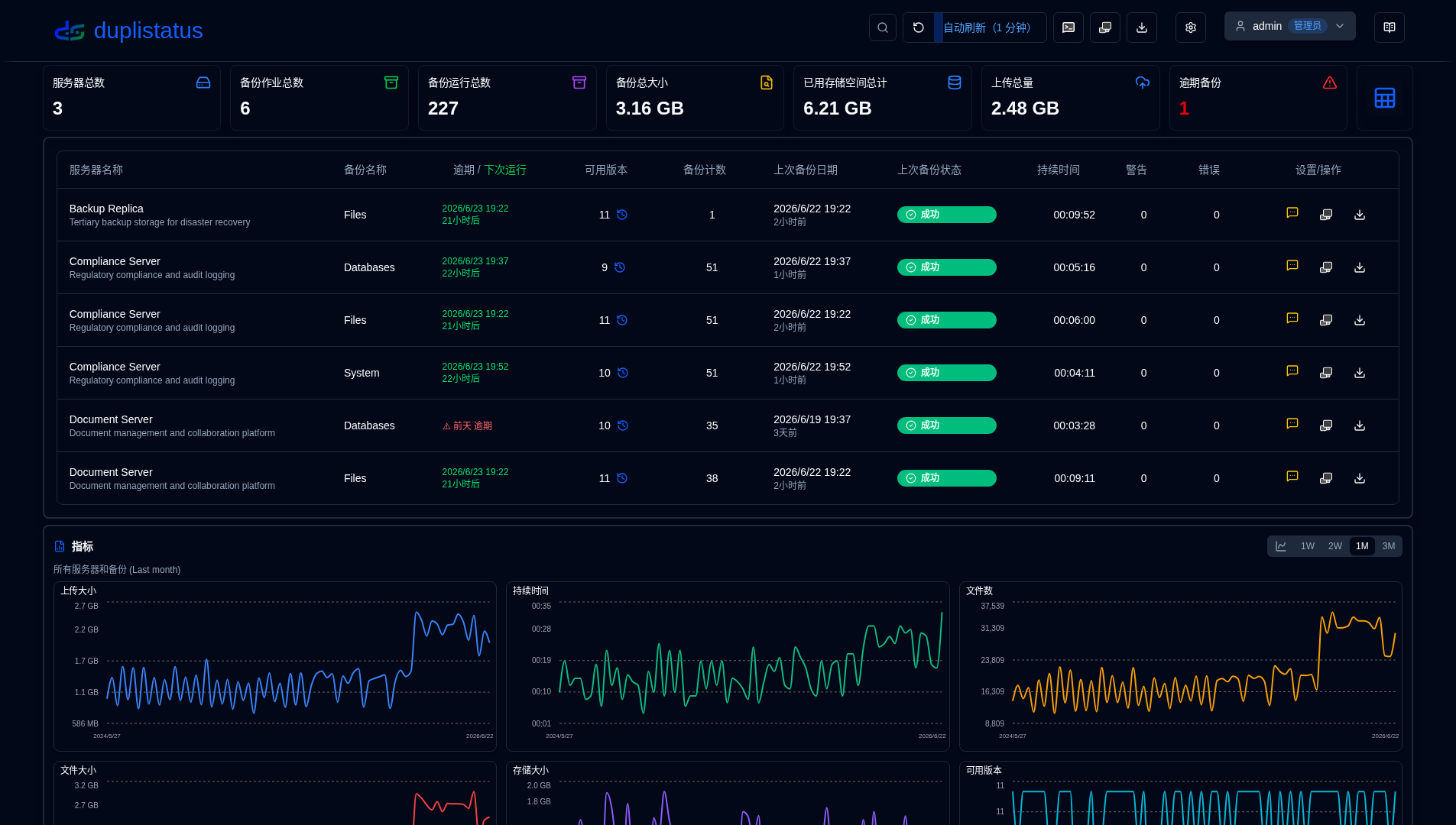Click 2026/6/19 19:37 last backup date

tap(812, 419)
